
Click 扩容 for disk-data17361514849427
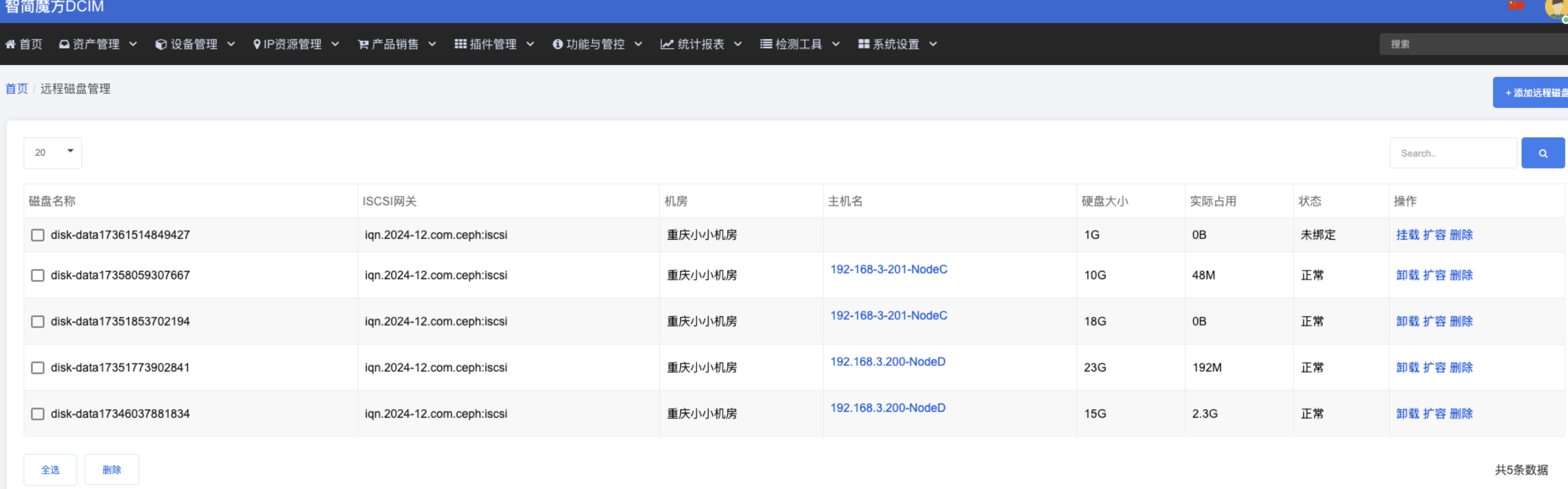point(1434,235)
